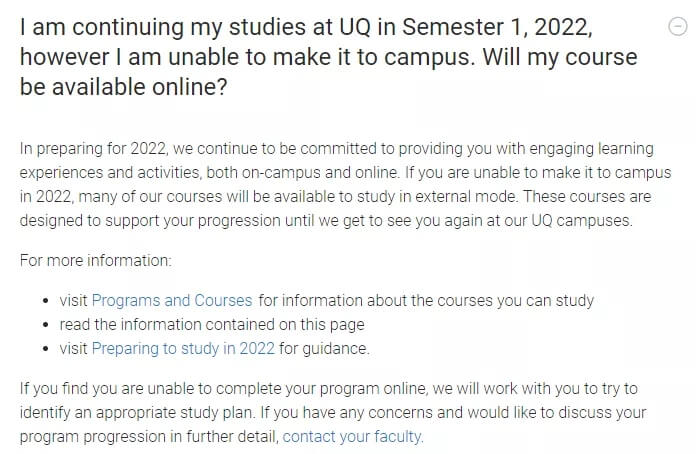Click 'read the information contained on this page'
The height and width of the screenshot is (454, 696).
[212, 324]
